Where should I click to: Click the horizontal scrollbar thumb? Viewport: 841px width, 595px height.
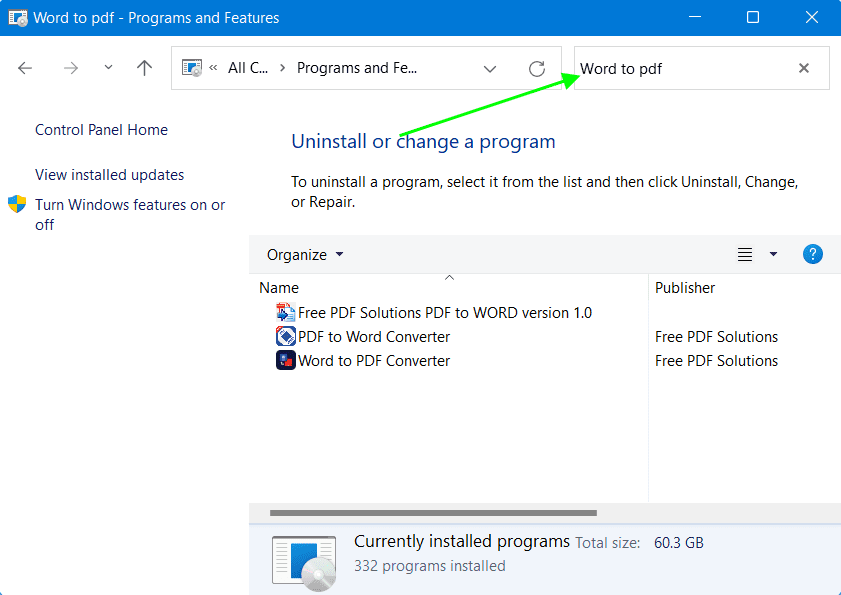click(433, 513)
